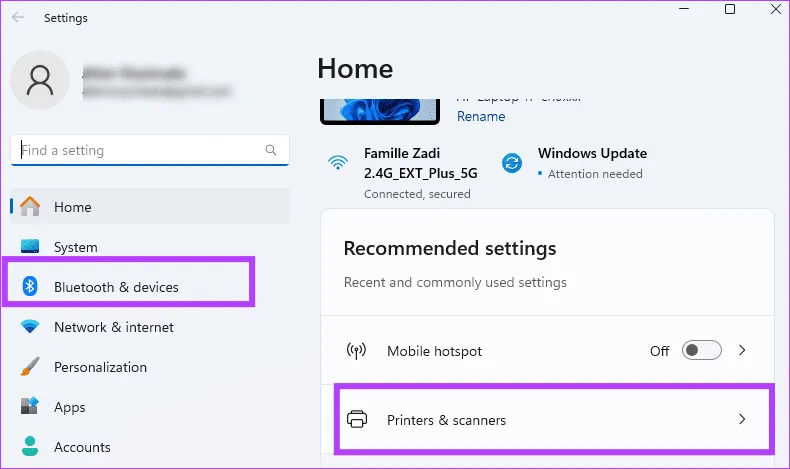This screenshot has width=790, height=469.
Task: Expand Mobile hotspot settings chevron
Action: [742, 351]
